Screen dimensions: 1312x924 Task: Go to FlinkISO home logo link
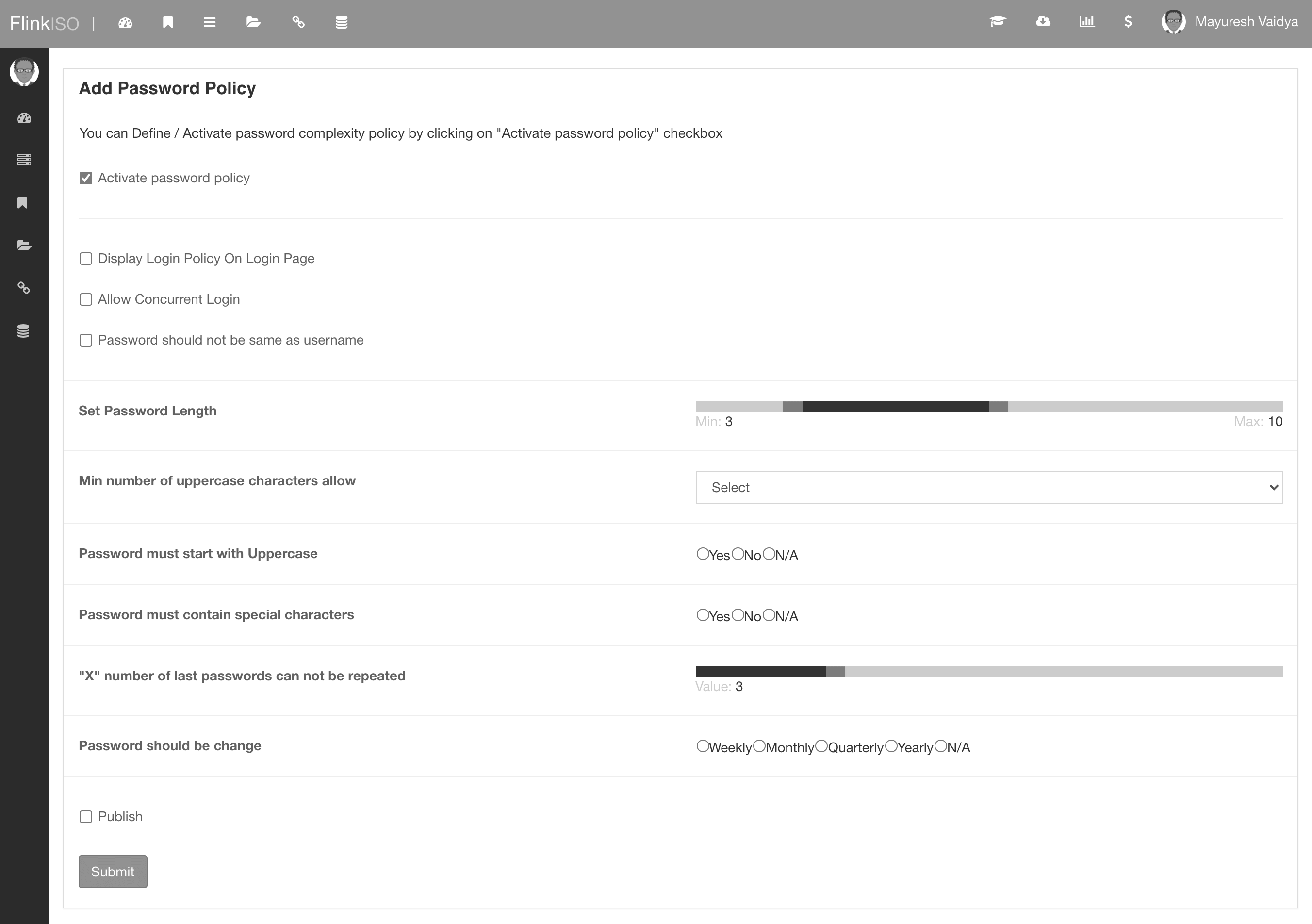coord(45,23)
